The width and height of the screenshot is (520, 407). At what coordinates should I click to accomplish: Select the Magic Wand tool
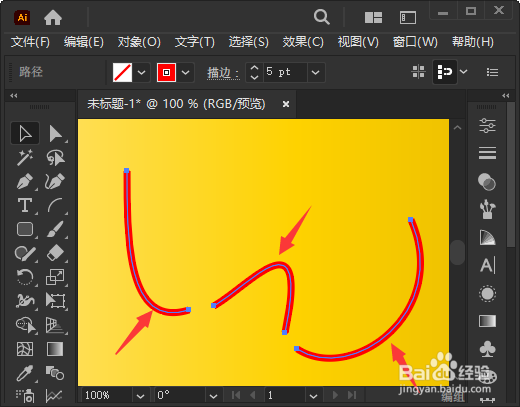pyautogui.click(x=25, y=157)
